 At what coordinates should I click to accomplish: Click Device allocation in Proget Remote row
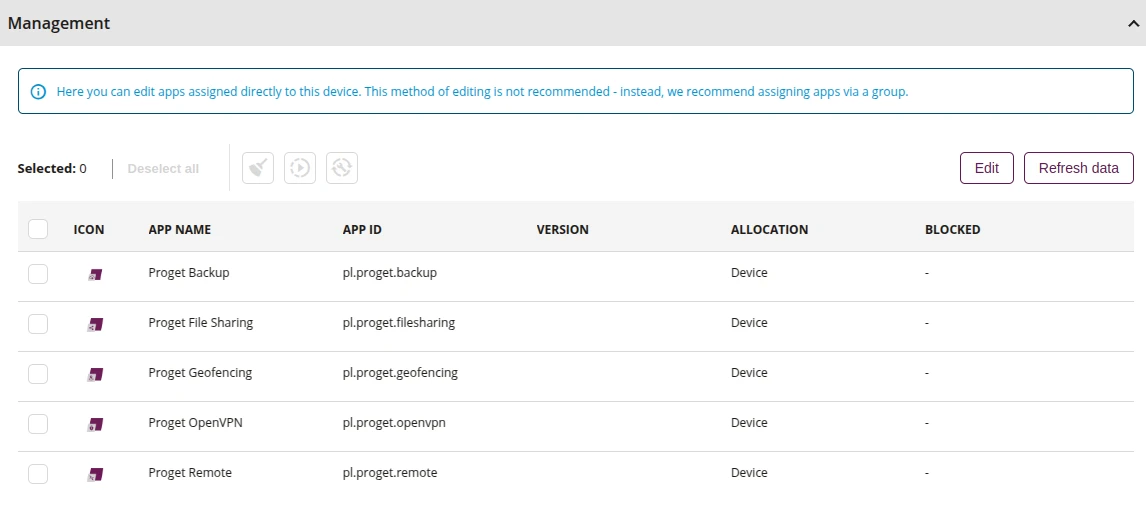749,472
